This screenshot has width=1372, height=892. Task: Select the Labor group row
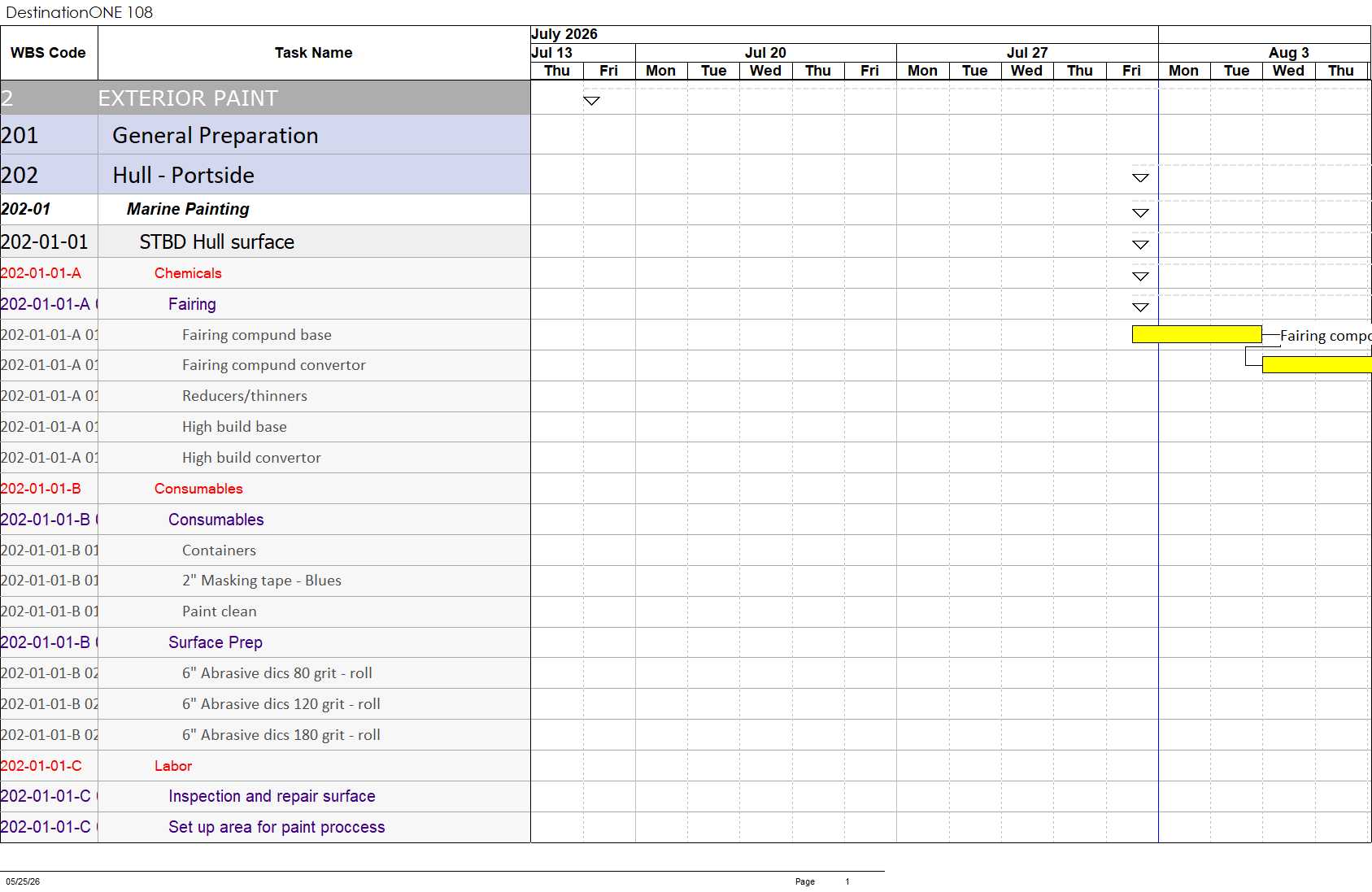point(265,766)
